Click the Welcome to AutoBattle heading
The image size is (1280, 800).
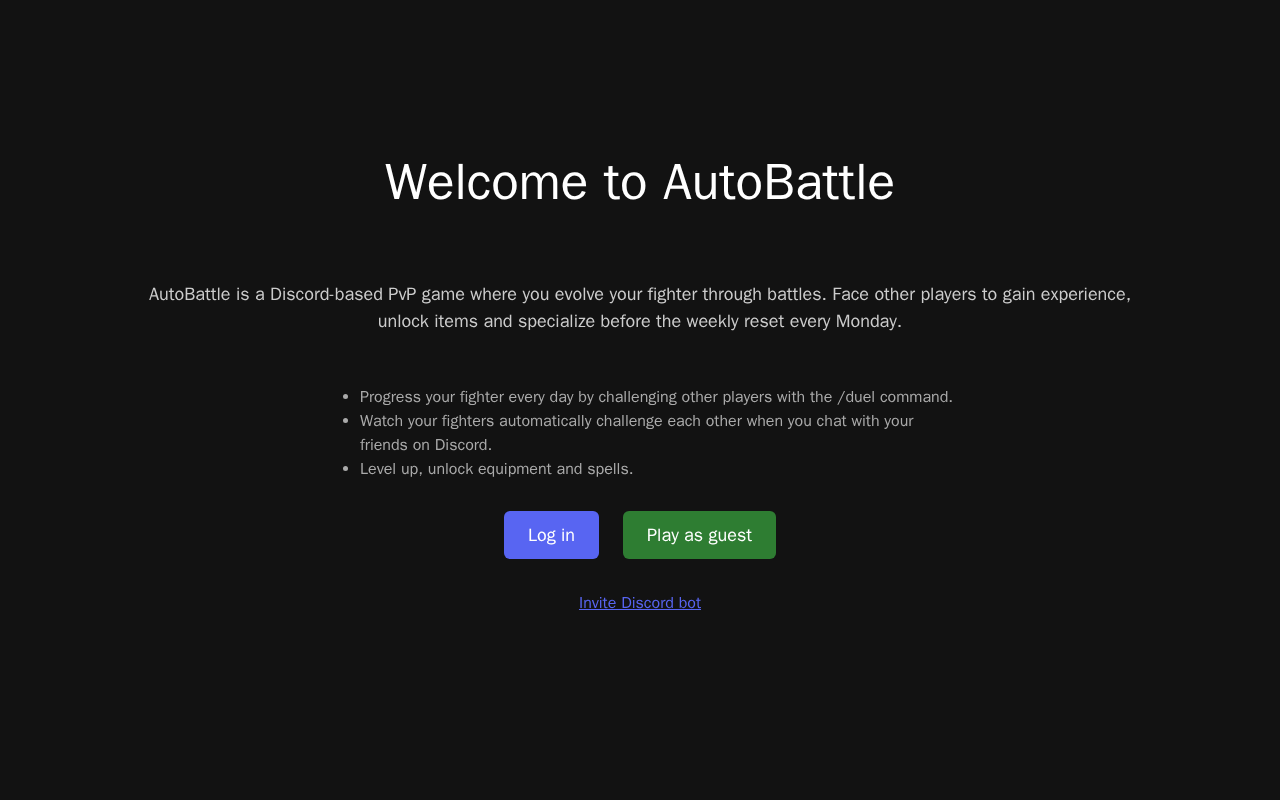click(x=640, y=182)
